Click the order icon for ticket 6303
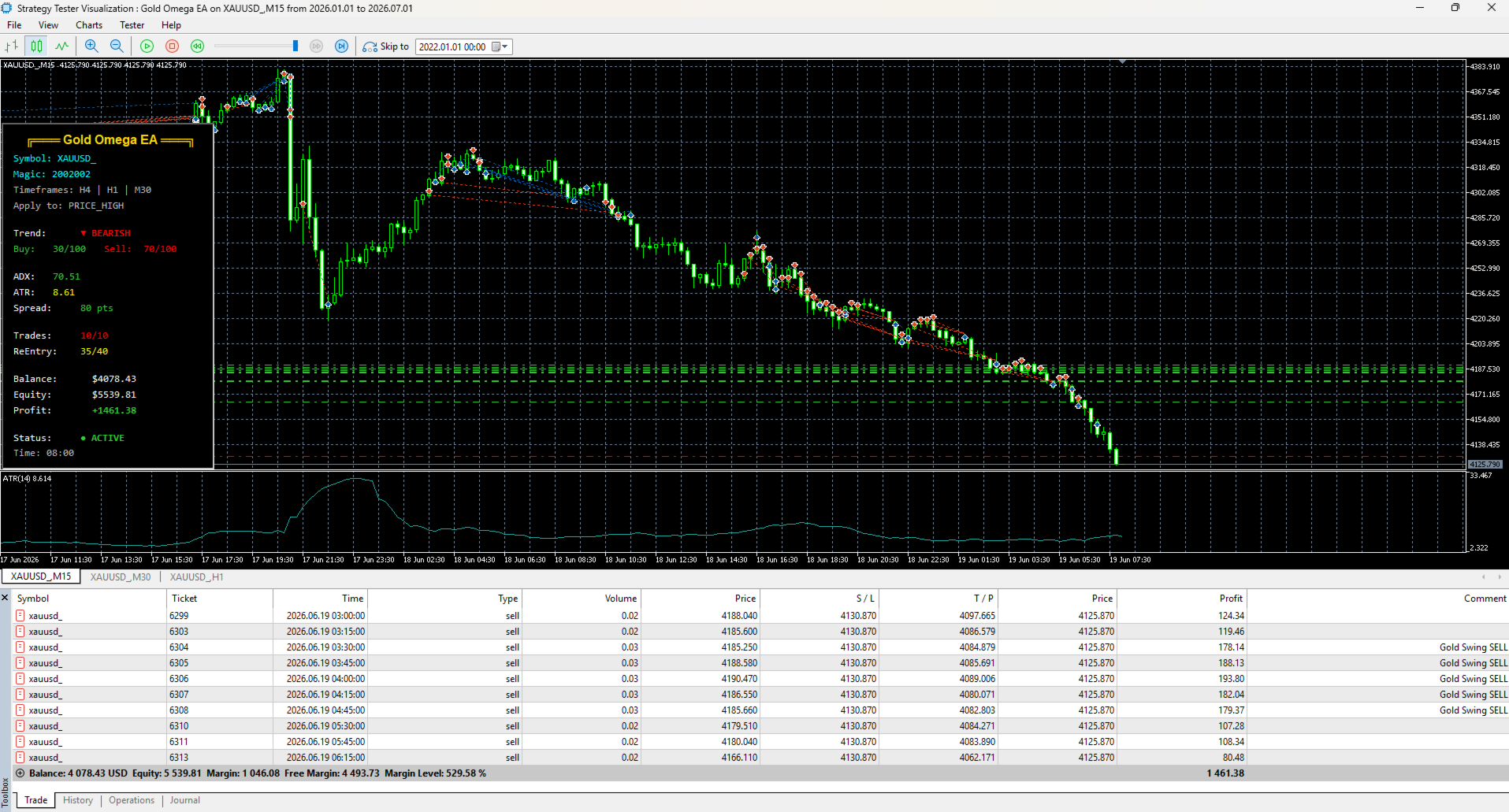Image resolution: width=1509 pixels, height=812 pixels. pos(20,632)
